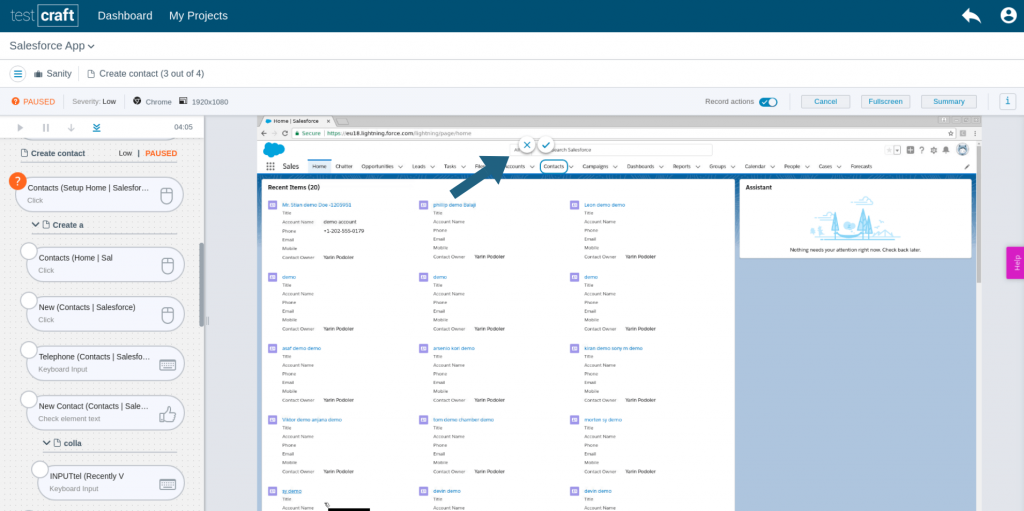
Task: Click the Salesforce user avatar
Action: coord(963,150)
